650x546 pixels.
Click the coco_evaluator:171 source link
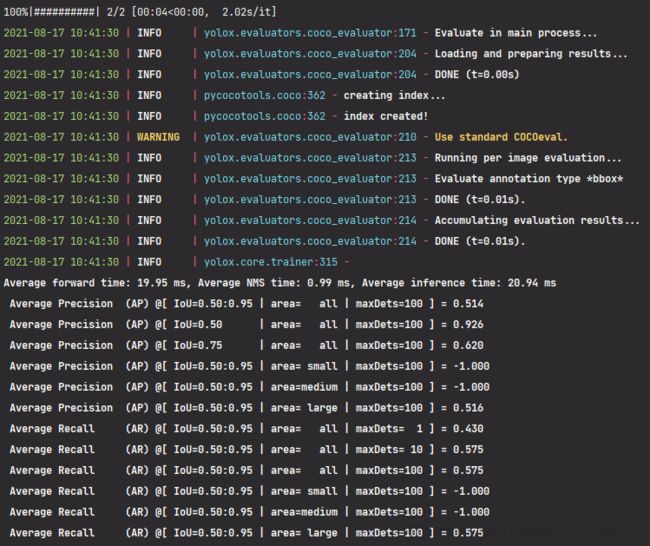tap(310, 33)
